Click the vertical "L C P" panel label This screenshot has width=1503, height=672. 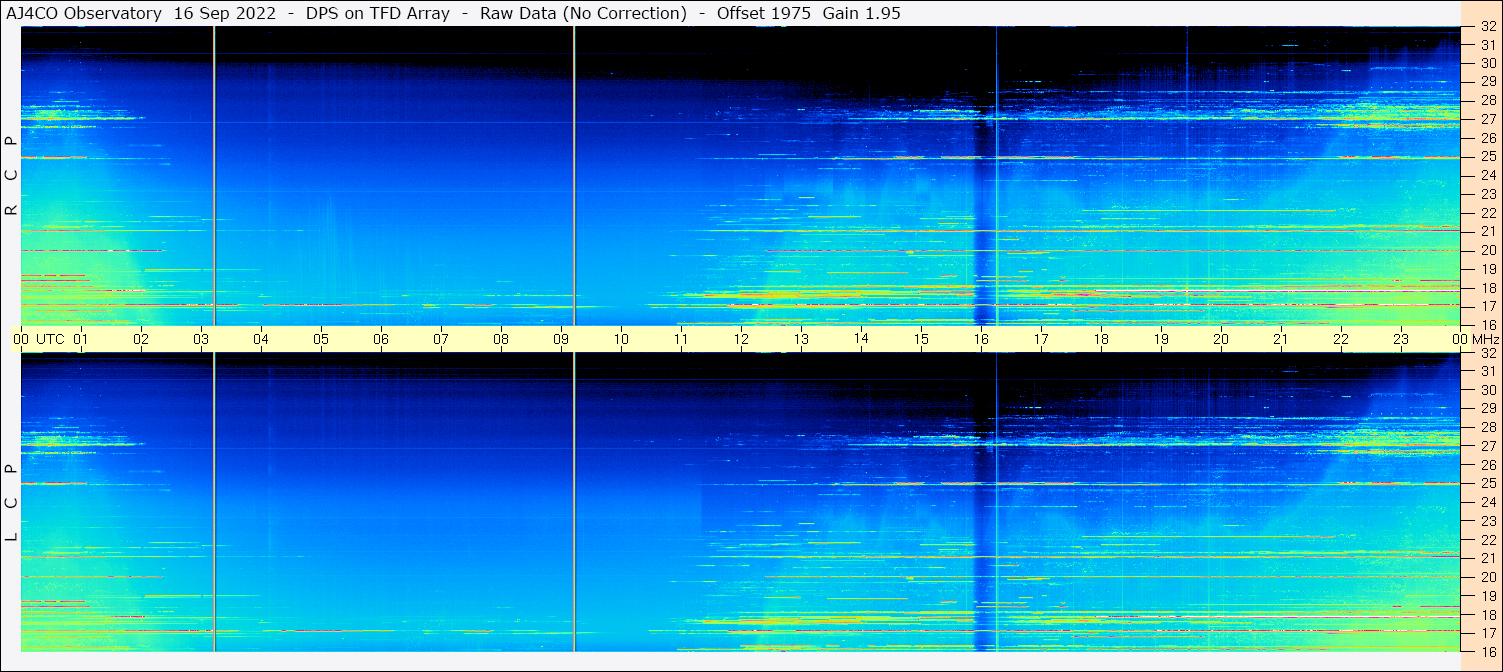click(11, 503)
